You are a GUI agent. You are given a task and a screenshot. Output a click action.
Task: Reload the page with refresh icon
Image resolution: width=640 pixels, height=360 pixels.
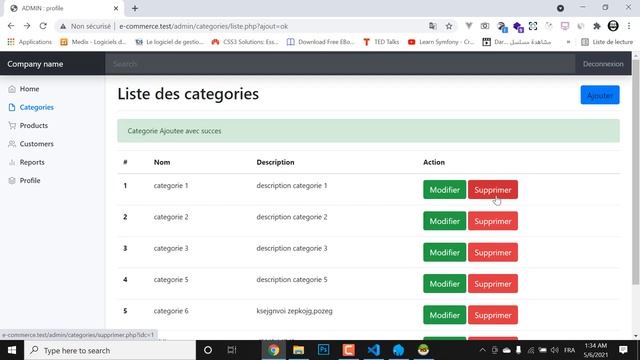coord(43,26)
